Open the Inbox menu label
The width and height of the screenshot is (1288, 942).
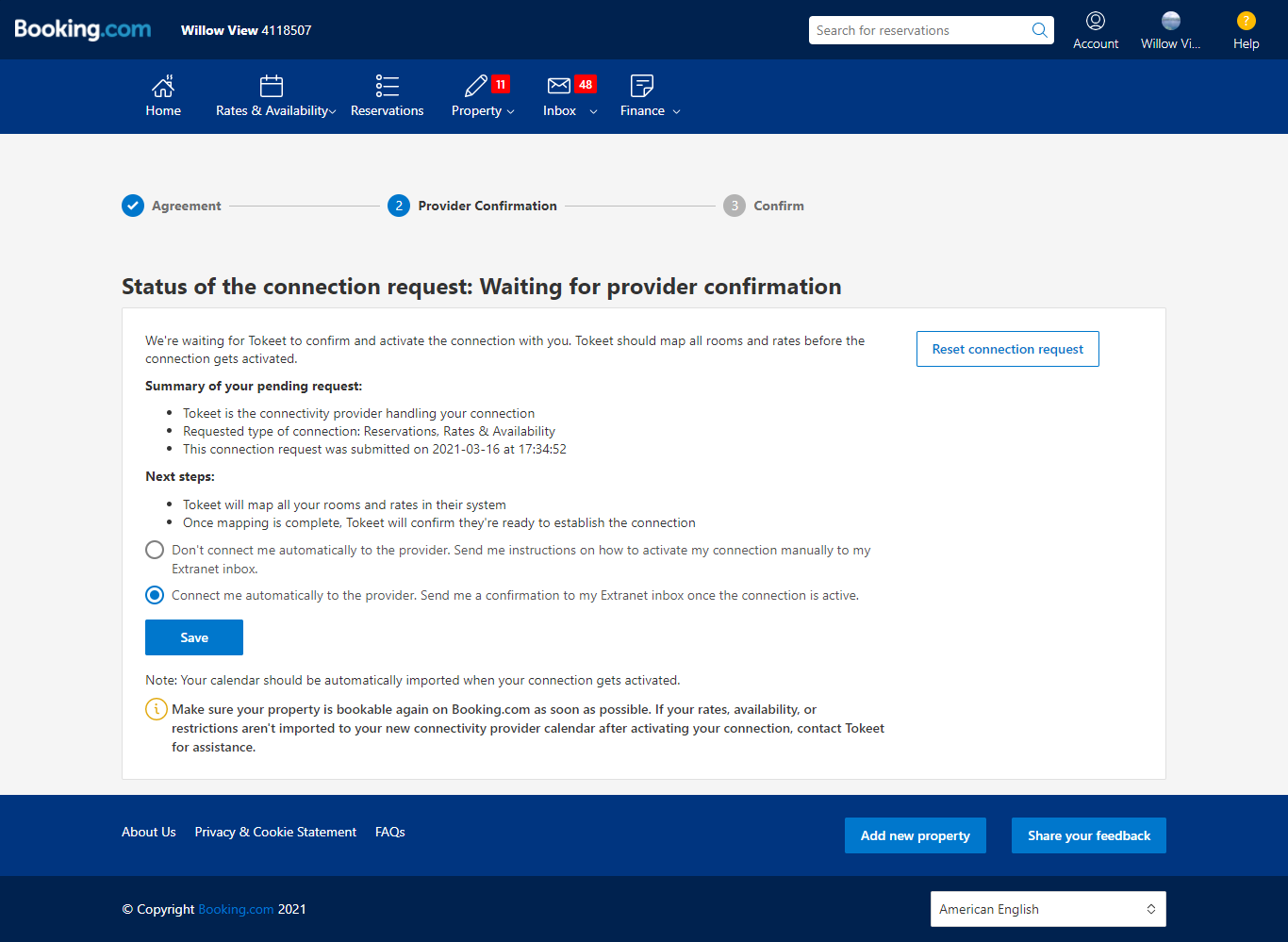[x=559, y=110]
